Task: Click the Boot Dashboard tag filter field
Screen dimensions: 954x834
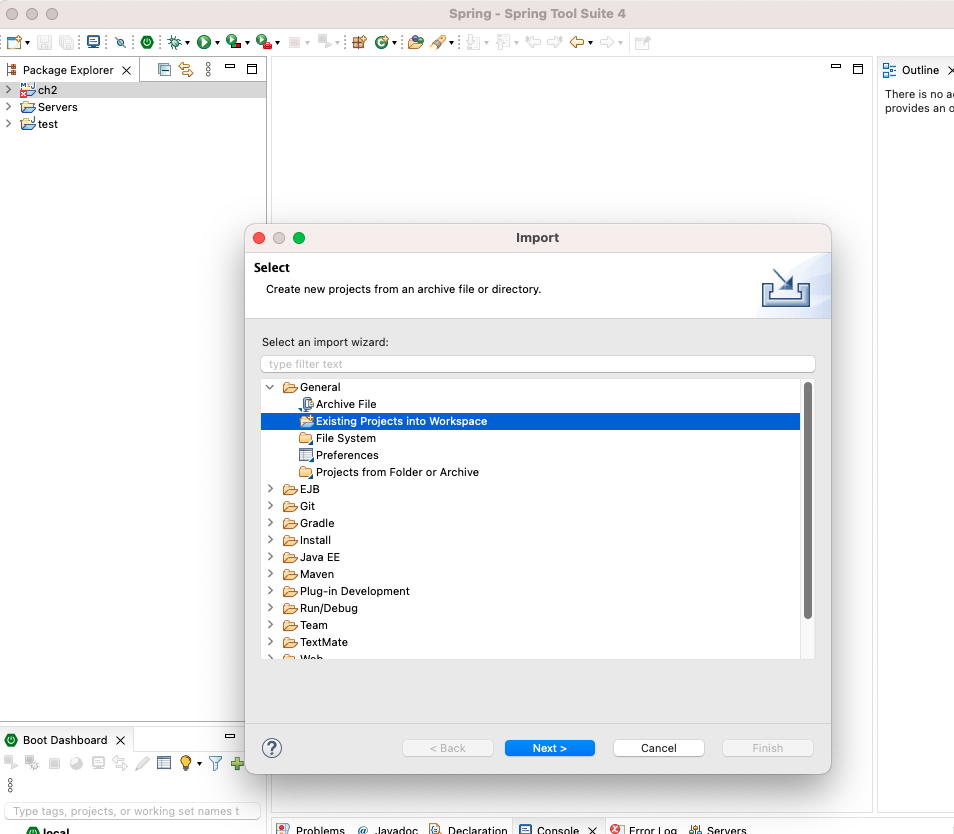Action: click(133, 811)
